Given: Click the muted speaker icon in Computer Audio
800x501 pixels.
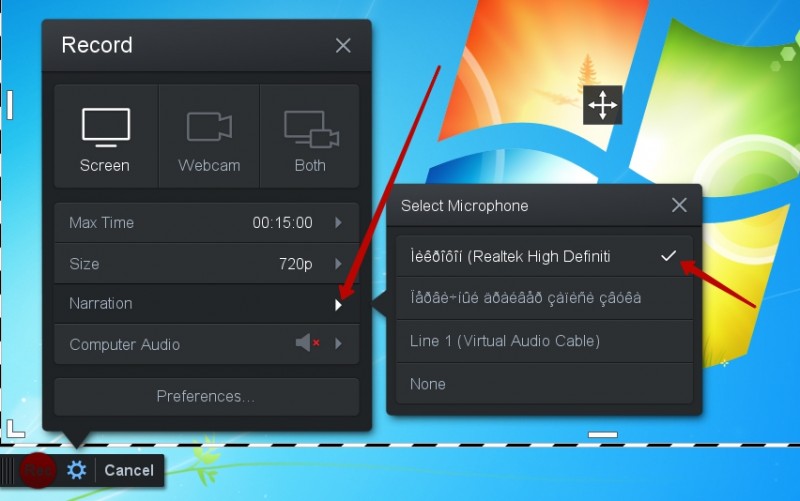Looking at the screenshot, I should pos(308,343).
